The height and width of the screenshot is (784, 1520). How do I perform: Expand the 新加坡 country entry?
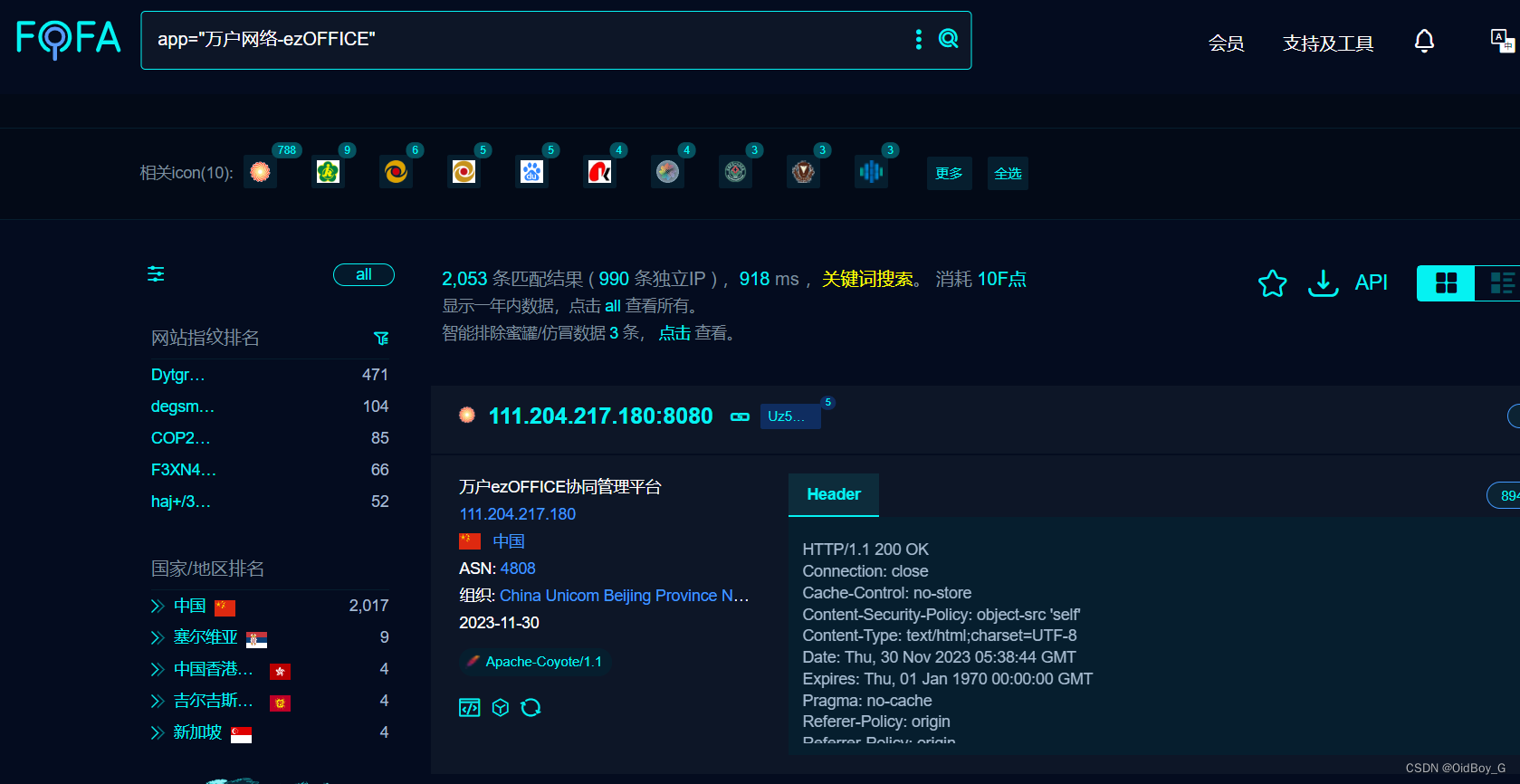click(158, 732)
